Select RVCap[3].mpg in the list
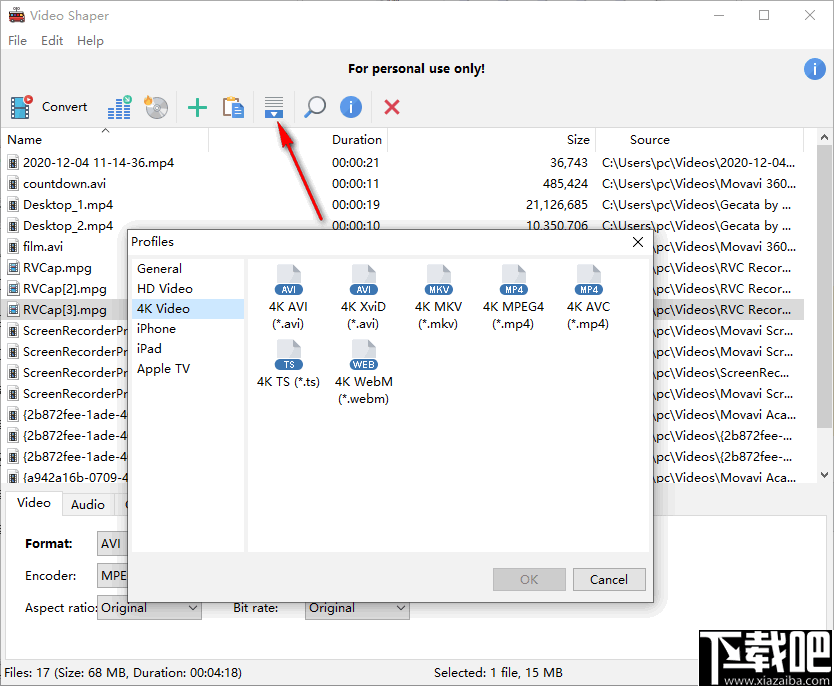This screenshot has height=686, width=834. [x=65, y=310]
